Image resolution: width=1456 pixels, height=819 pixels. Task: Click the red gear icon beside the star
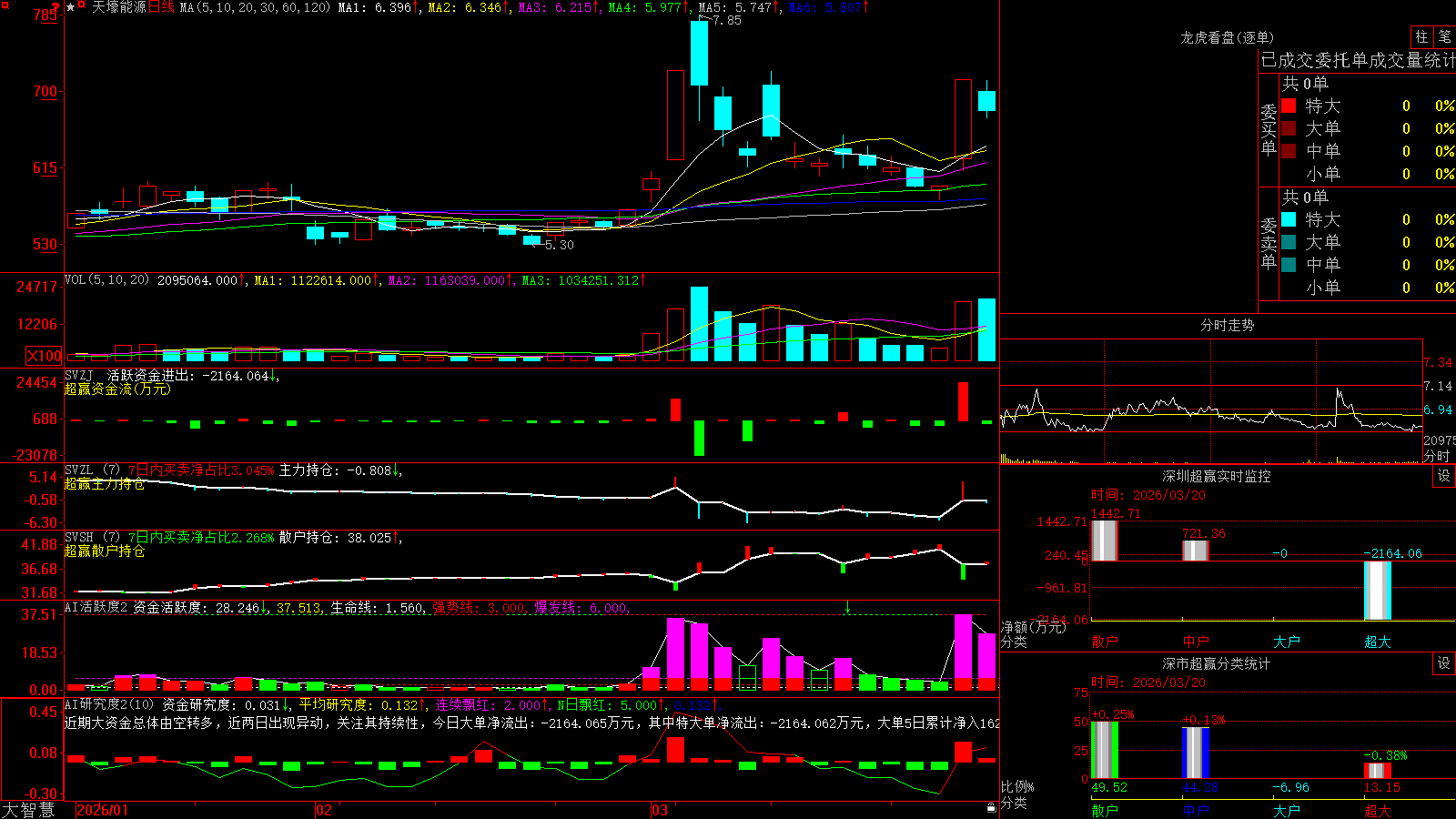(82, 6)
